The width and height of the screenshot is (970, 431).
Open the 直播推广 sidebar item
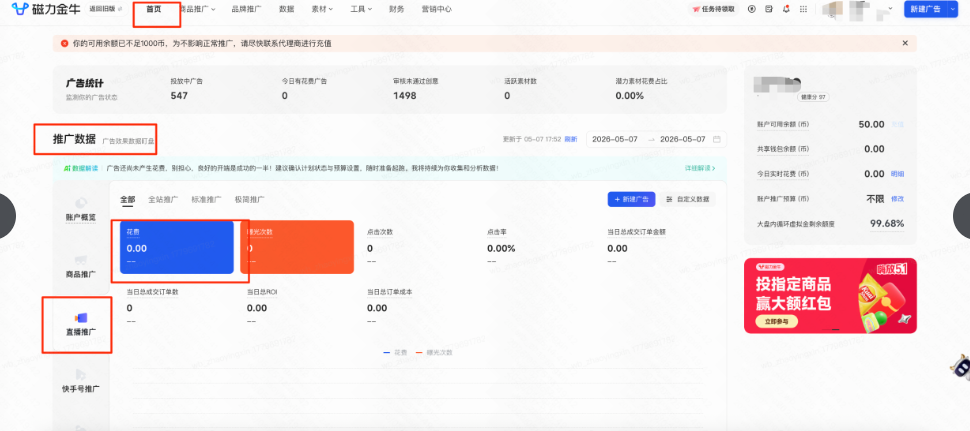[80, 324]
